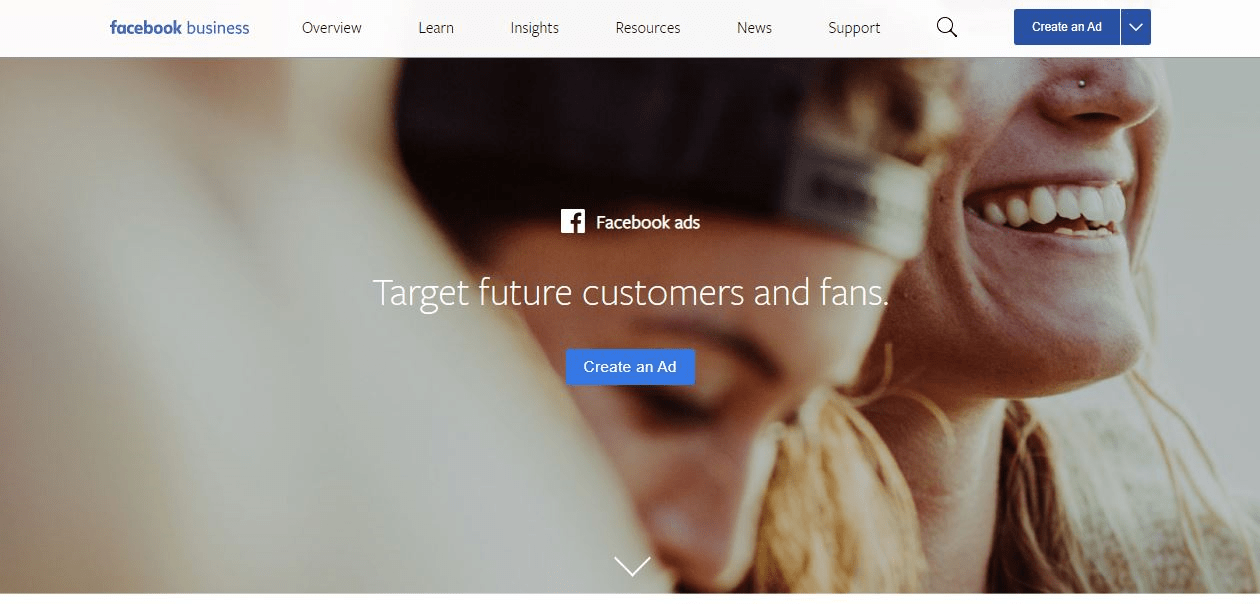Open the Learn menu
1260x604 pixels.
tap(436, 28)
